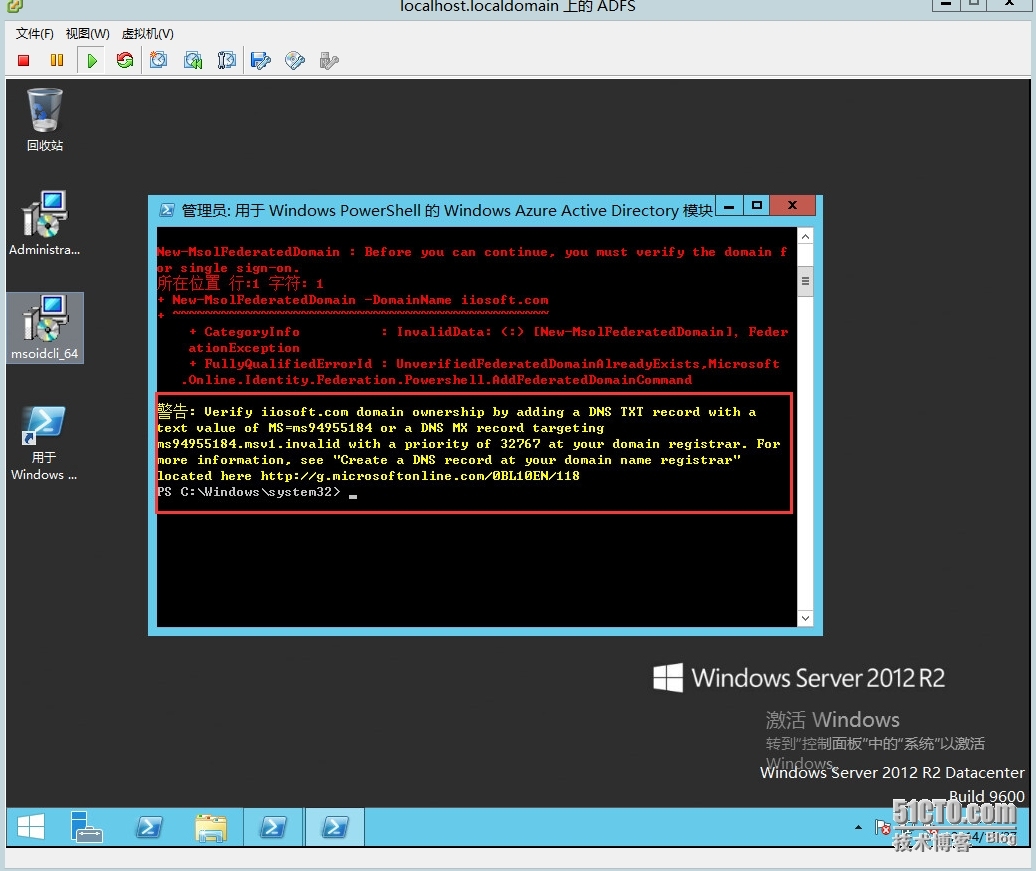Viewport: 1036px width, 871px height.
Task: Show hidden tray icons arrow
Action: point(858,827)
